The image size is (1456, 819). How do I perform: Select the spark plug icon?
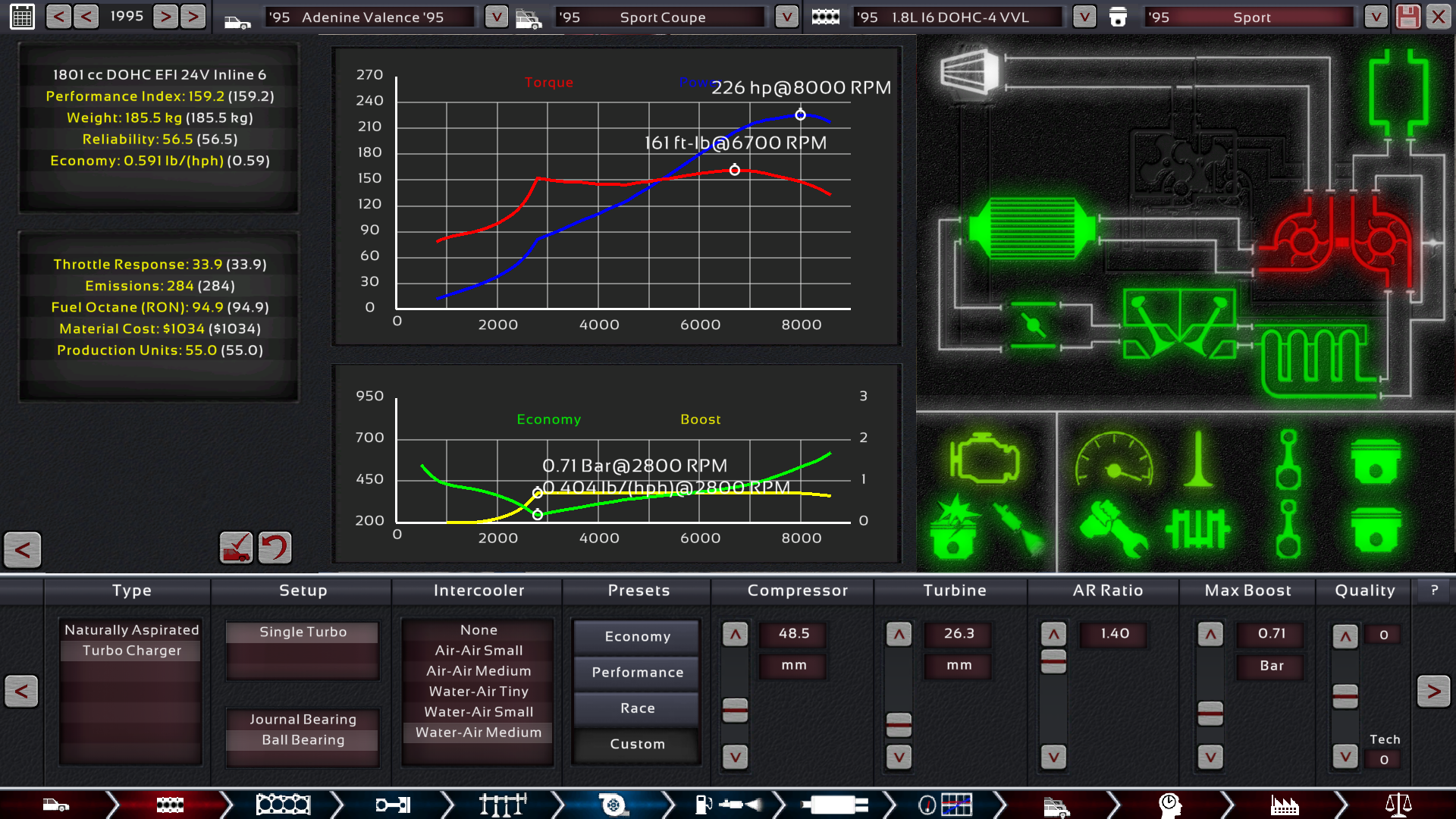pos(1020,529)
